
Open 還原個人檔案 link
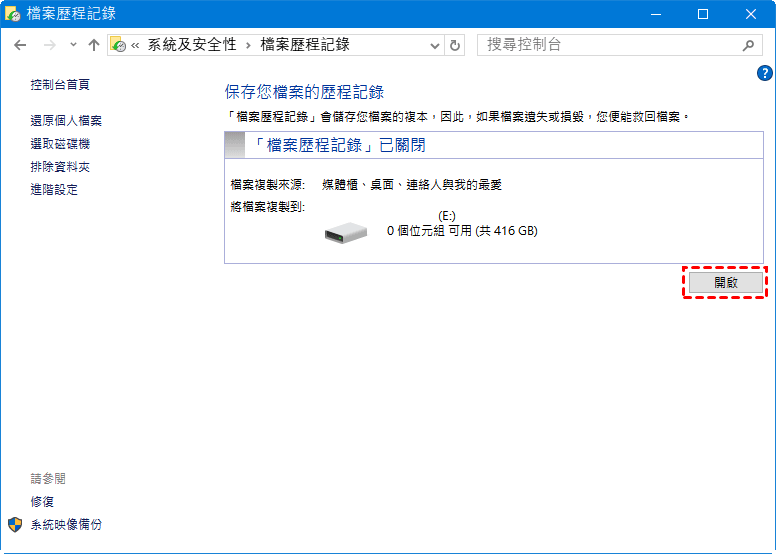pyautogui.click(x=66, y=121)
